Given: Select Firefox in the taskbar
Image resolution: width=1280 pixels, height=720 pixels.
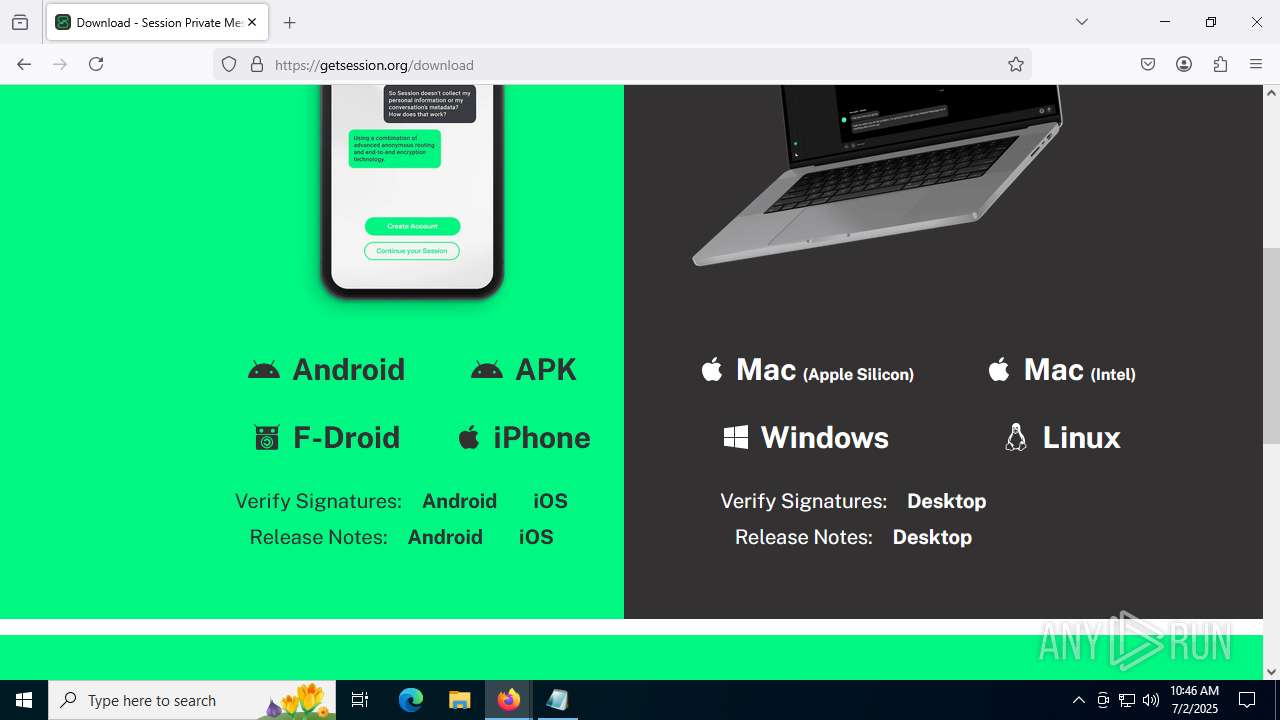Looking at the screenshot, I should click(508, 700).
